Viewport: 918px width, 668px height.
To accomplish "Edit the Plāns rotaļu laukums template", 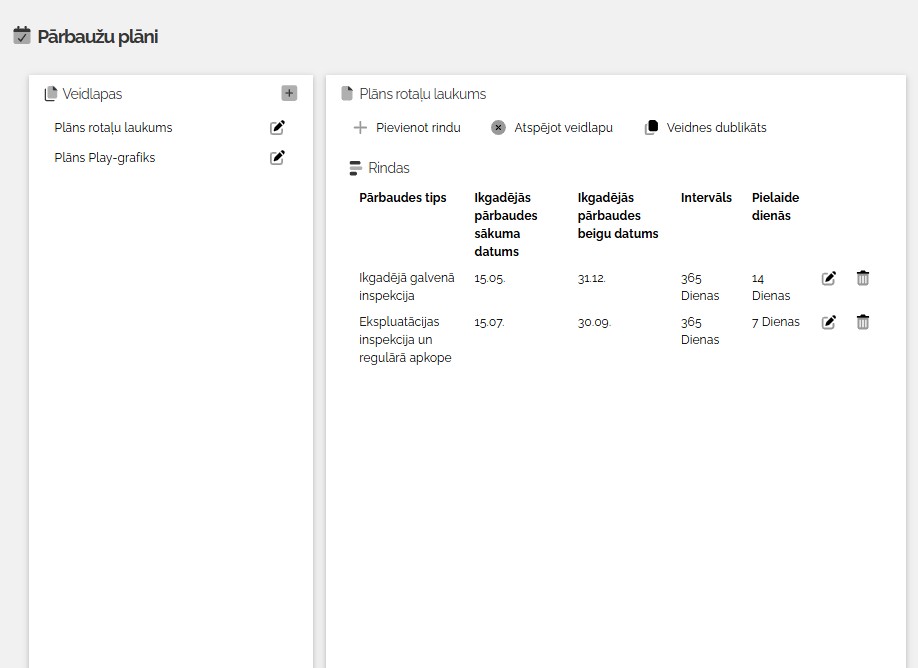I will tap(278, 128).
